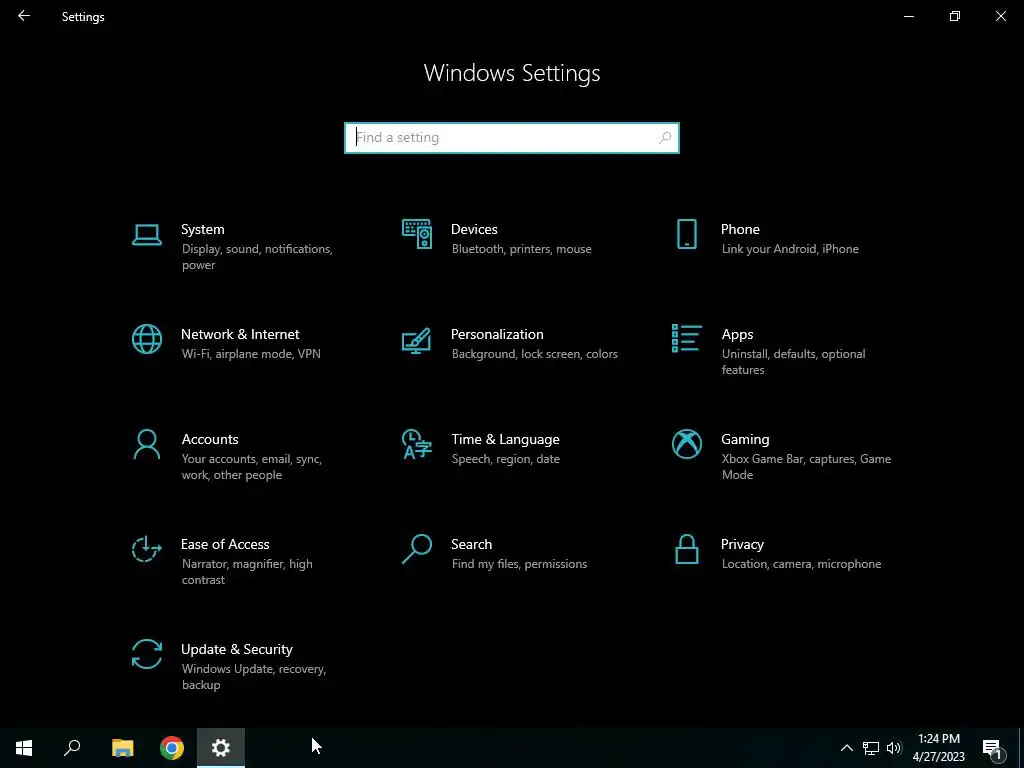Screen dimensions: 1024x768
Task: Open the Network & Internet globe icon
Action: point(147,339)
